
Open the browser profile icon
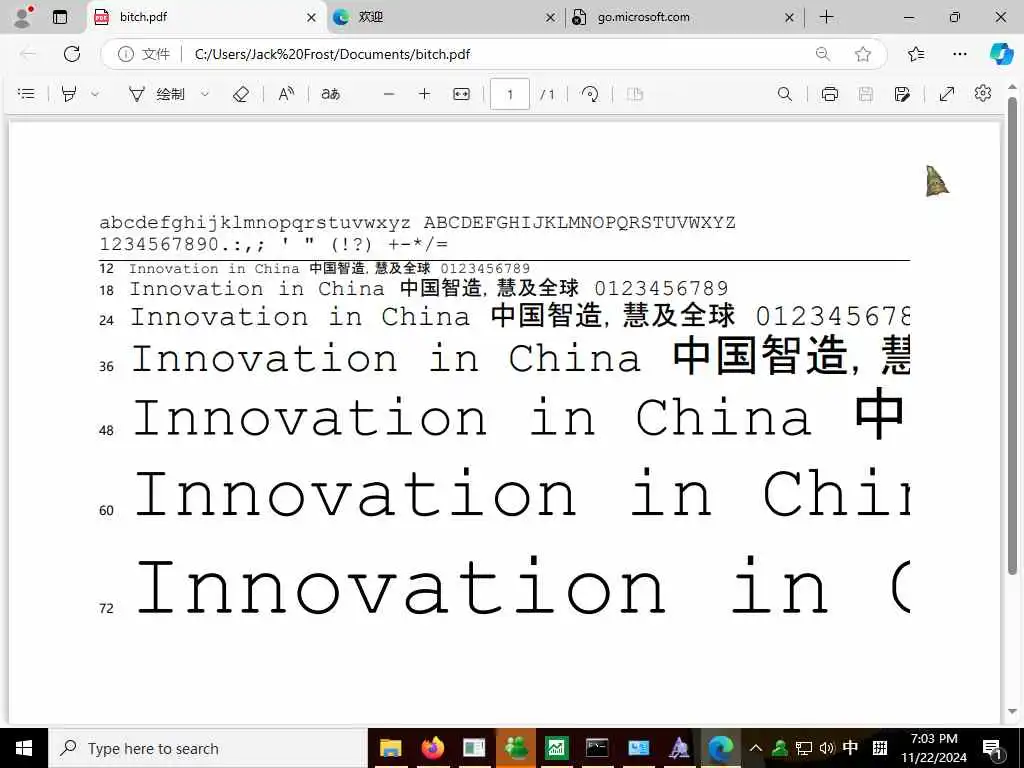[x=24, y=17]
